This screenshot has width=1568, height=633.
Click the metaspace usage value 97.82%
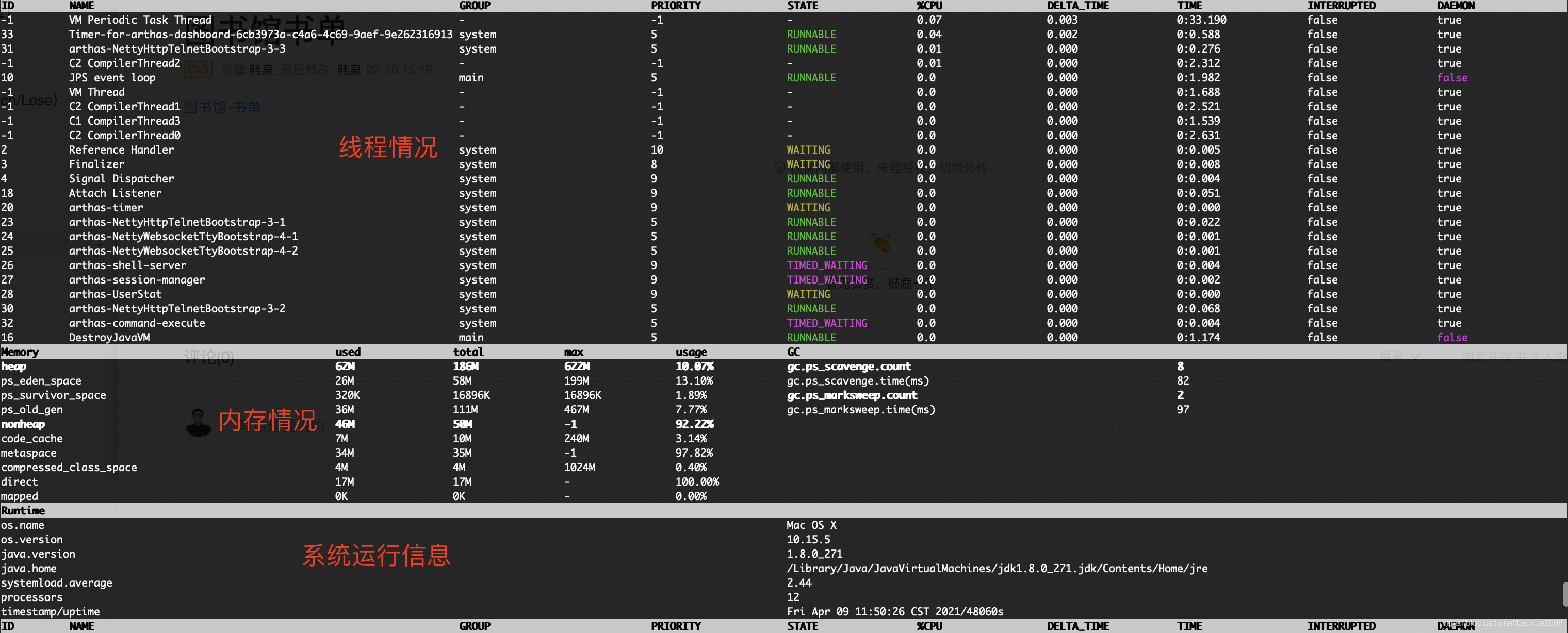pyautogui.click(x=694, y=453)
